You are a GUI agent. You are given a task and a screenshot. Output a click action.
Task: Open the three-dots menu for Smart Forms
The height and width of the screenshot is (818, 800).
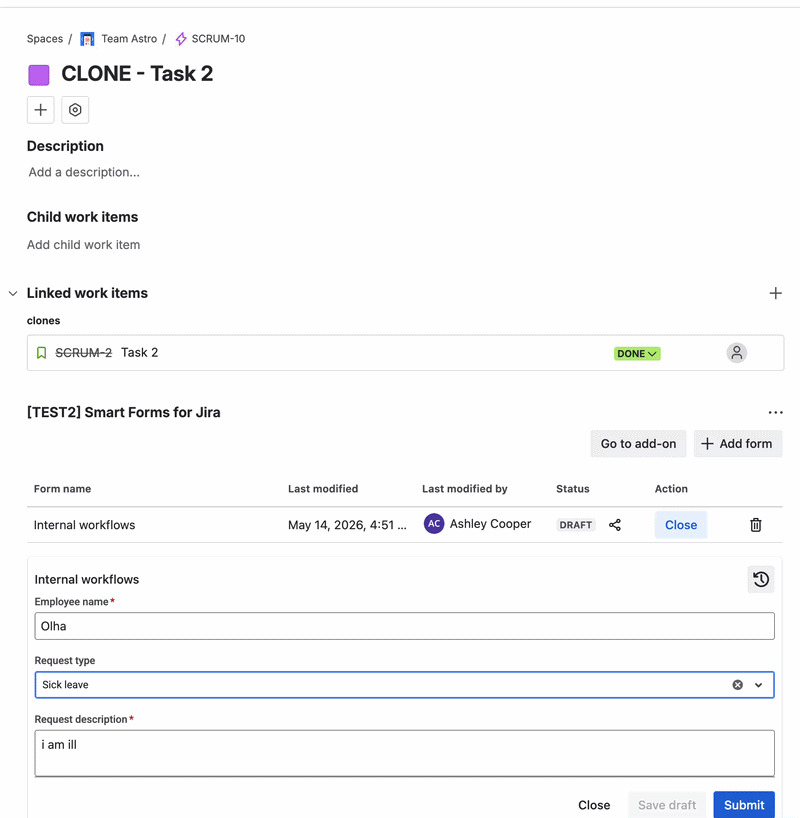click(x=775, y=413)
